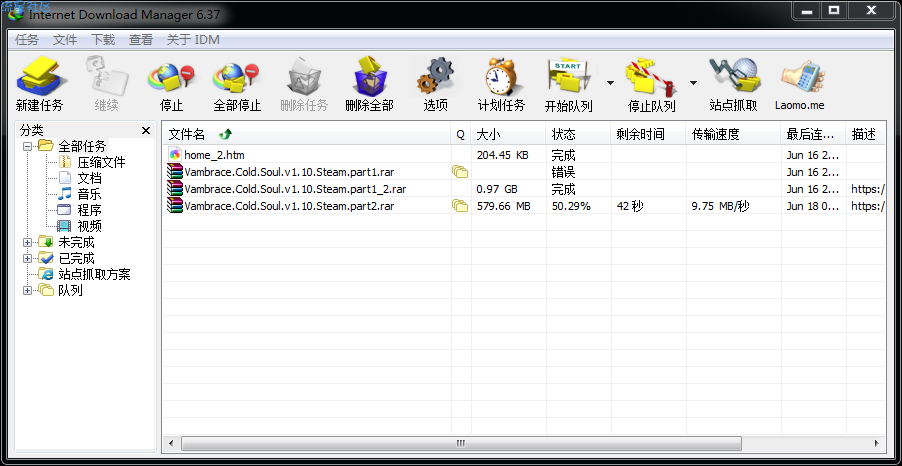Select 文档 category
The width and height of the screenshot is (902, 466).
tap(90, 178)
